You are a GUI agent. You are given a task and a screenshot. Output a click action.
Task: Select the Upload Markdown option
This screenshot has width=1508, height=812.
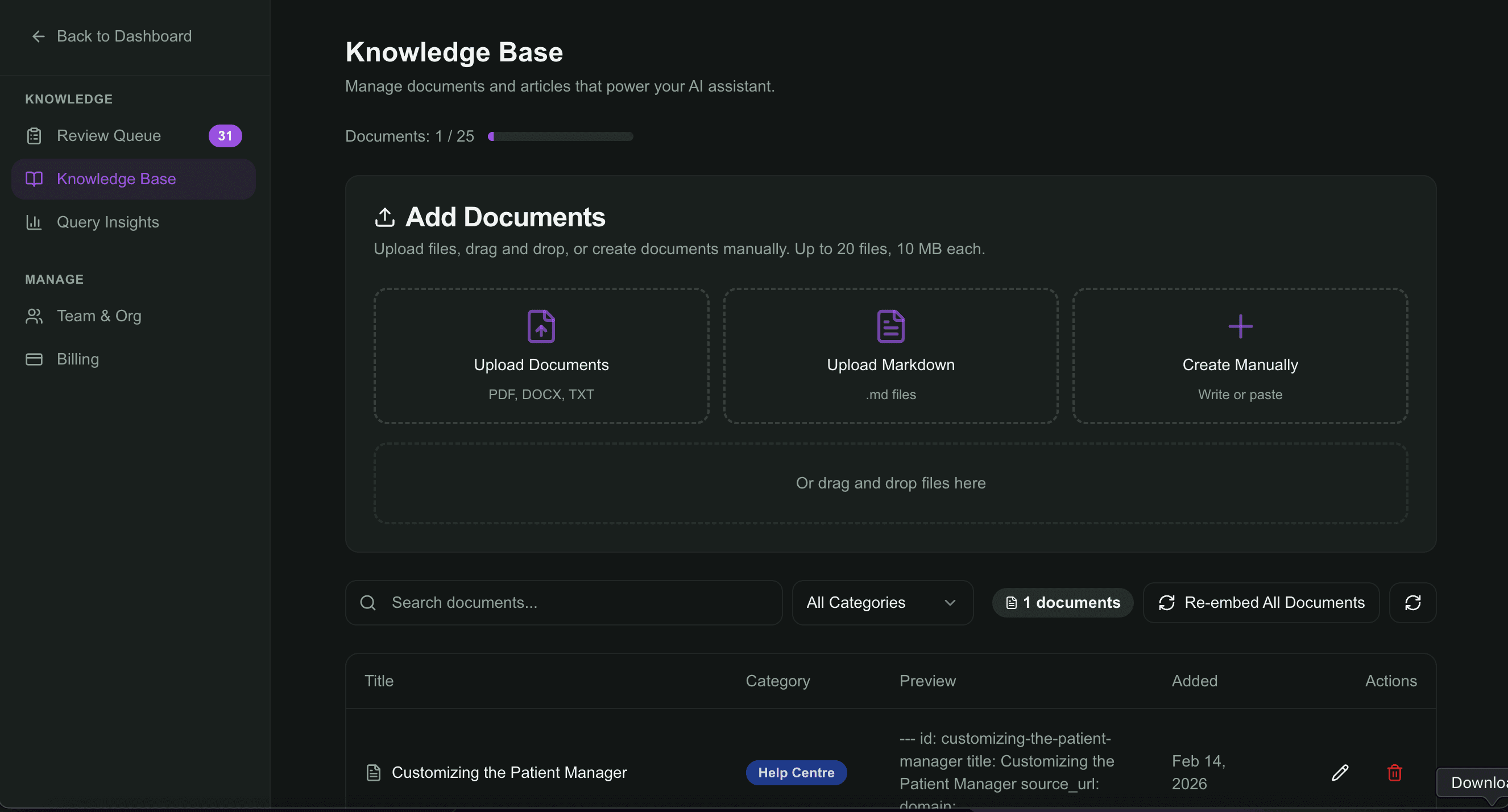click(890, 356)
